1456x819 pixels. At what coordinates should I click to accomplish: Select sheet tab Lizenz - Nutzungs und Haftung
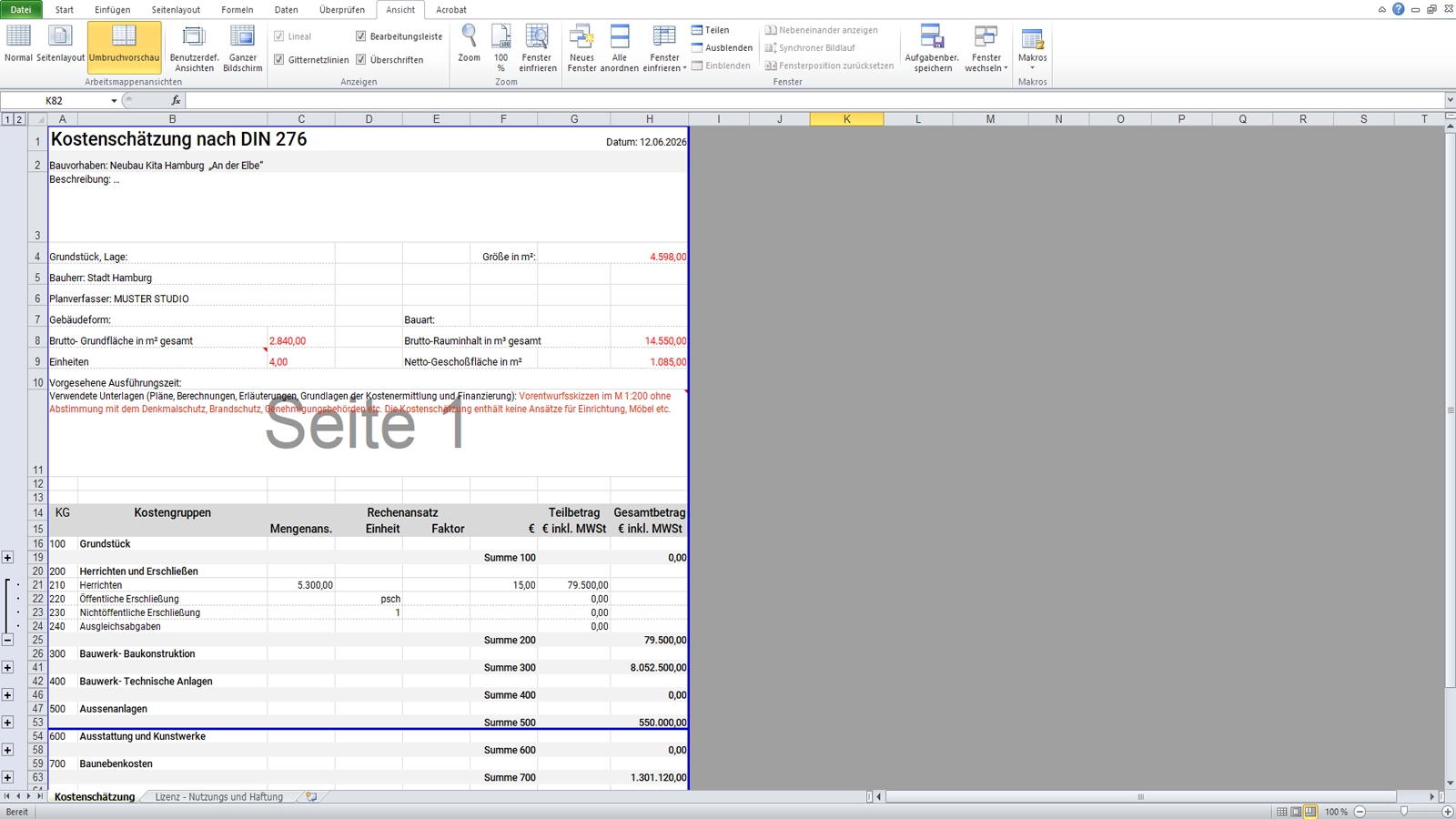[x=218, y=797]
